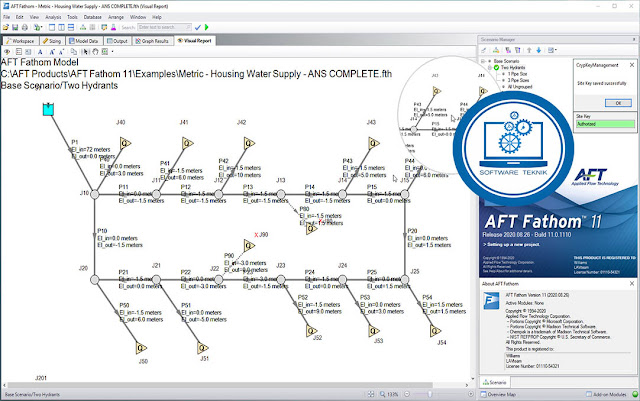The image size is (640, 401).
Task: Open the Database menu
Action: [x=93, y=17]
